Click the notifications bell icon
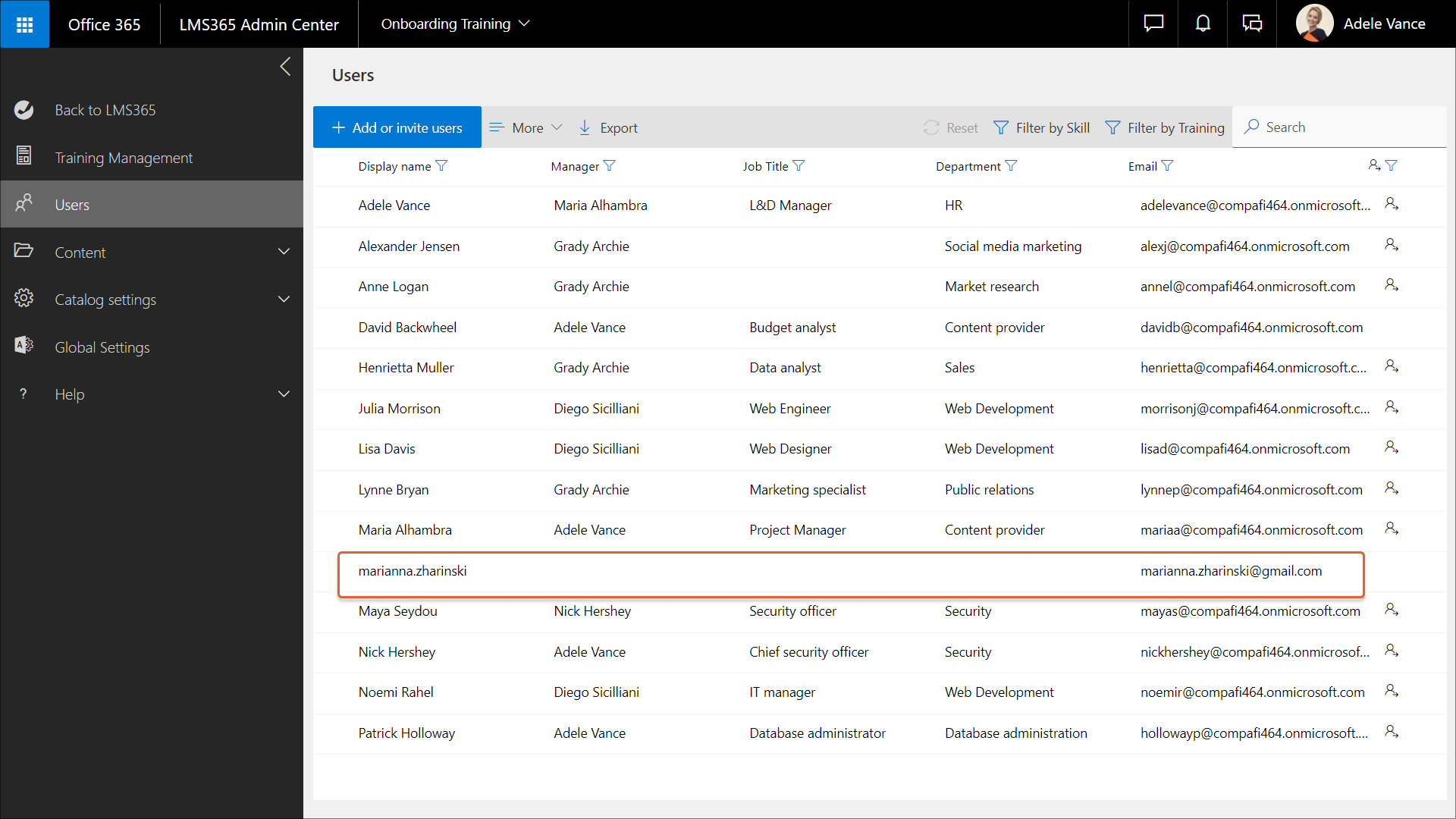The image size is (1456, 819). click(x=1203, y=24)
